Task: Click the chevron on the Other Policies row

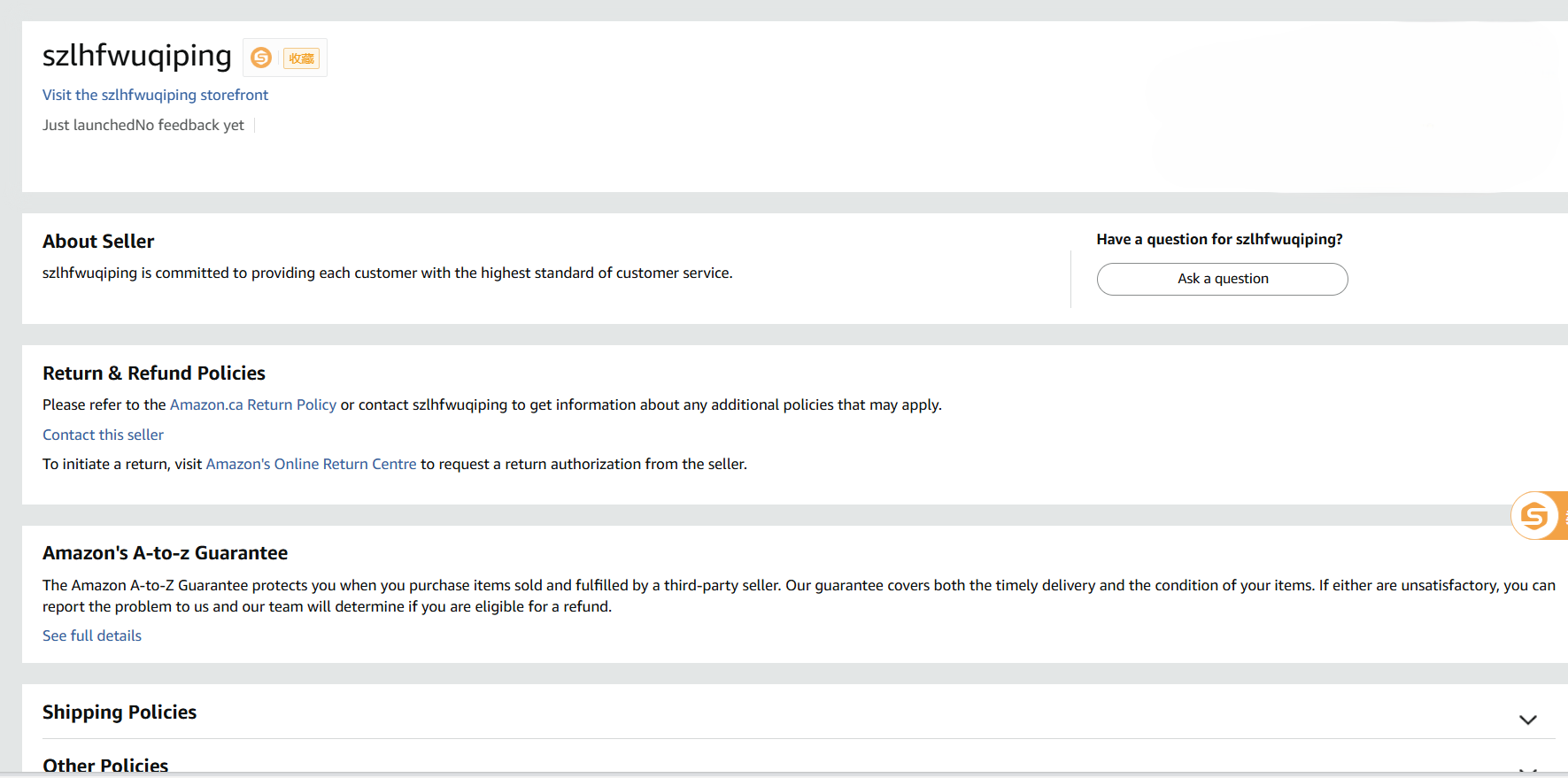Action: pyautogui.click(x=1527, y=770)
